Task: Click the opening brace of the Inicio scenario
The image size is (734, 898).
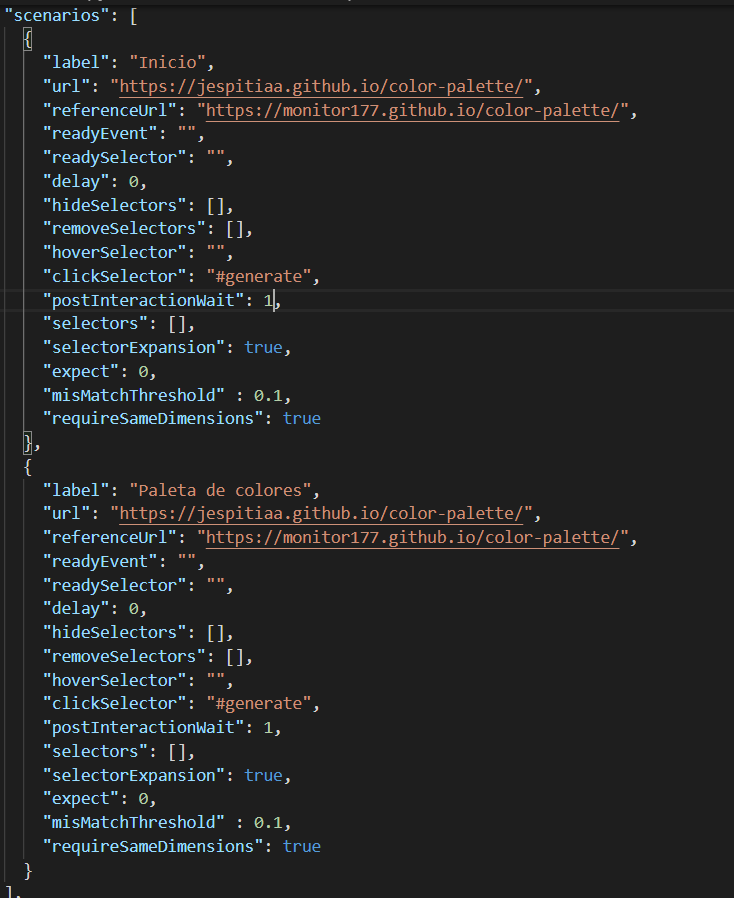Action: [27, 40]
